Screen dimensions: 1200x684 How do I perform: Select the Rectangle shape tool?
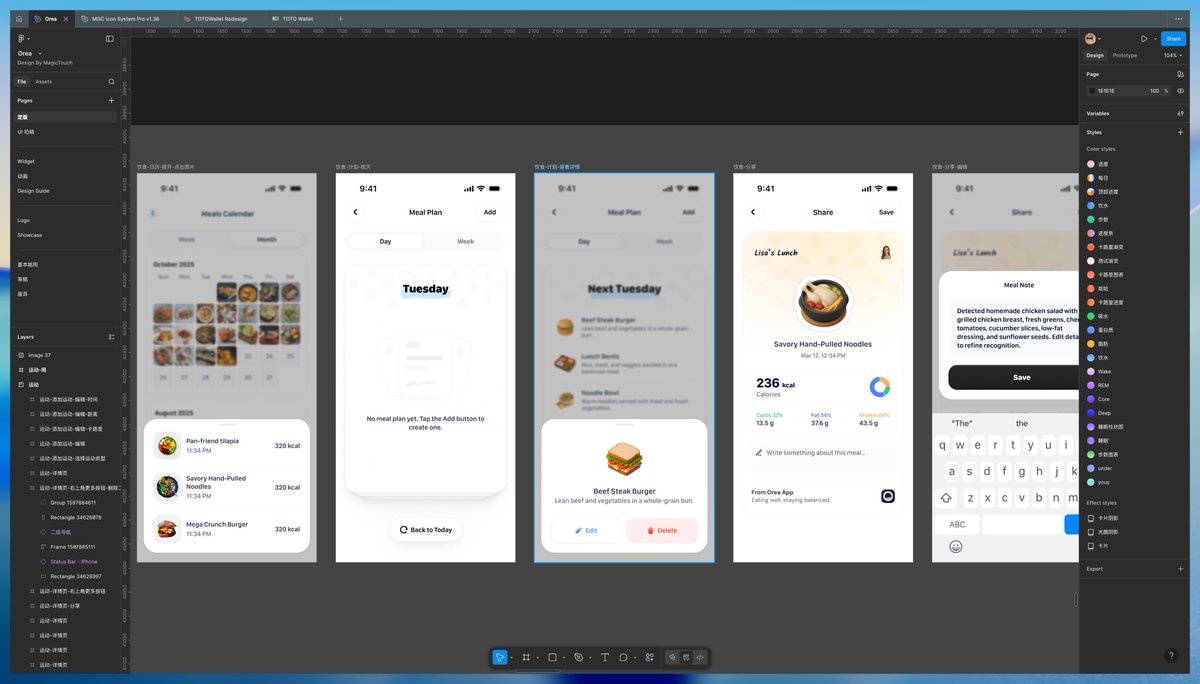point(552,657)
